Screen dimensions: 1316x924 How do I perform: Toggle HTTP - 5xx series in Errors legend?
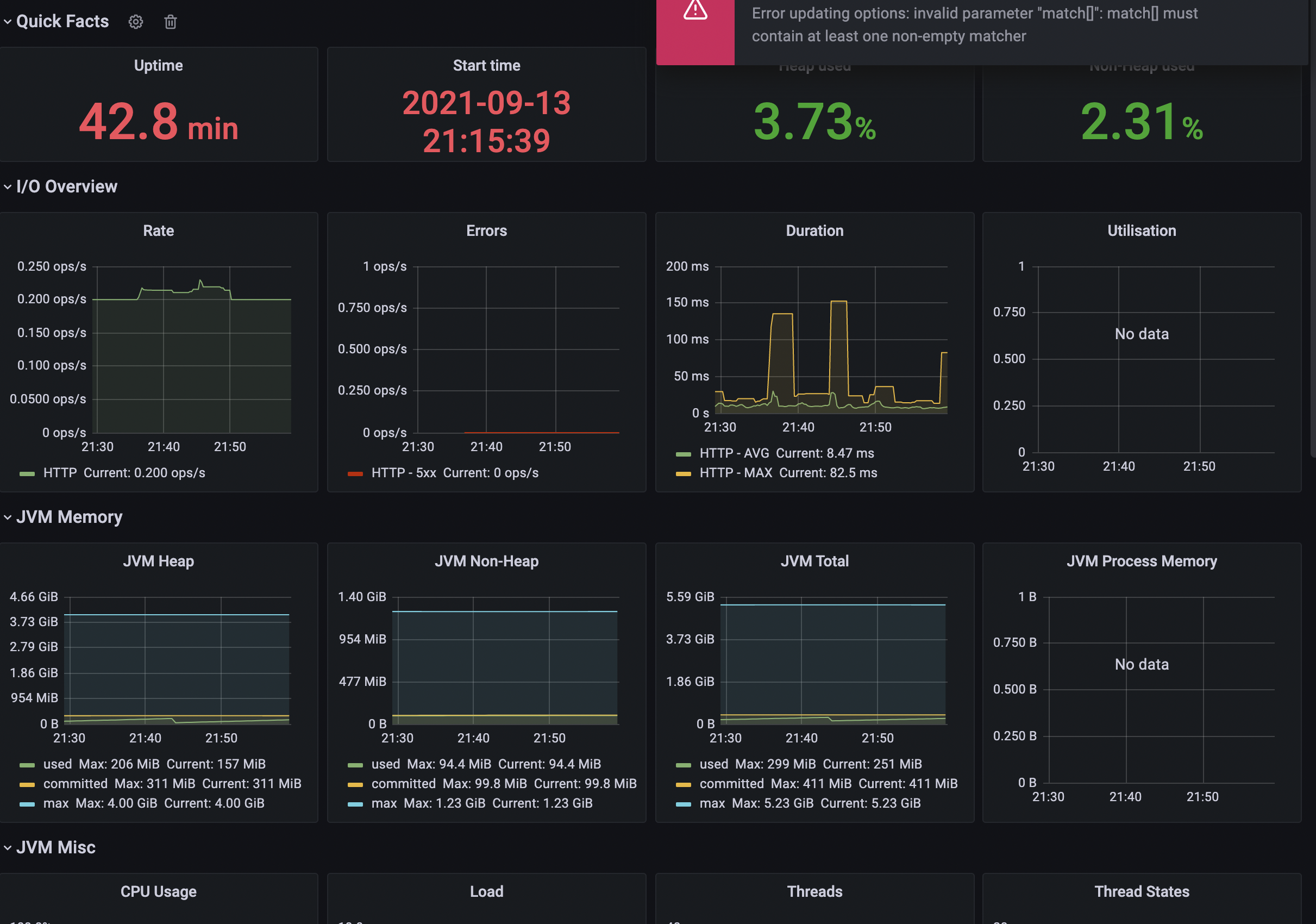pyautogui.click(x=404, y=473)
